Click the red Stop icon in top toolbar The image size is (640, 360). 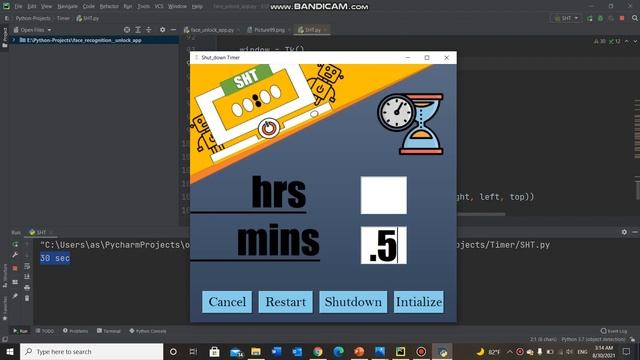tap(622, 18)
